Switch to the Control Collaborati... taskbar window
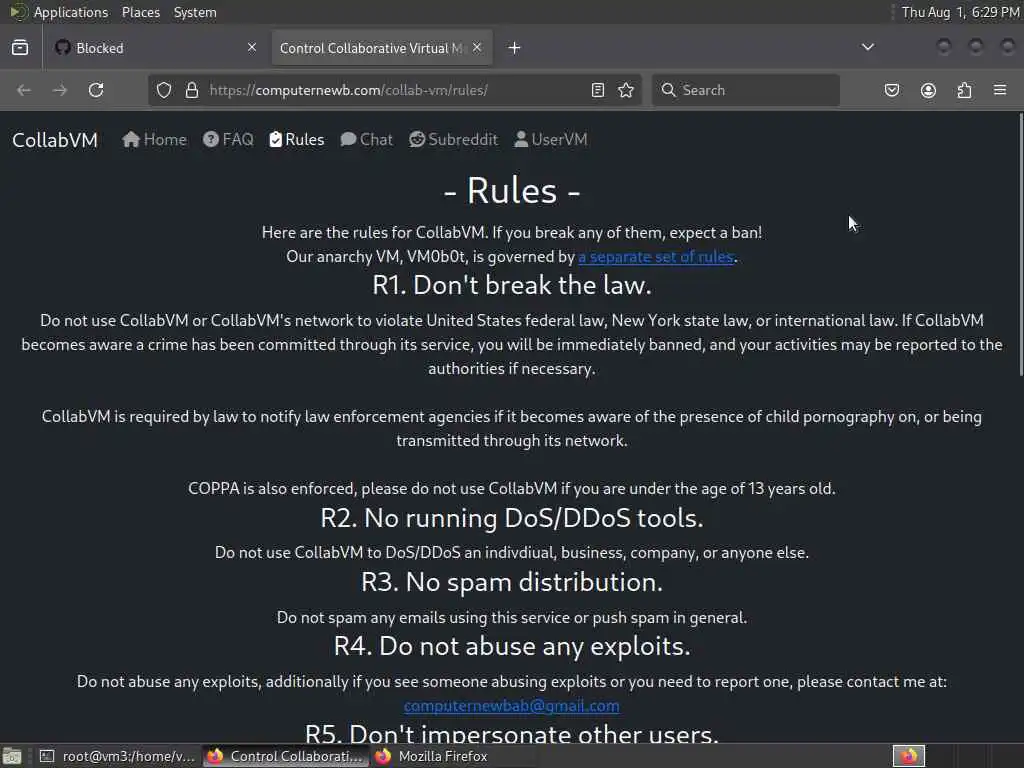The image size is (1024, 768). 285,756
